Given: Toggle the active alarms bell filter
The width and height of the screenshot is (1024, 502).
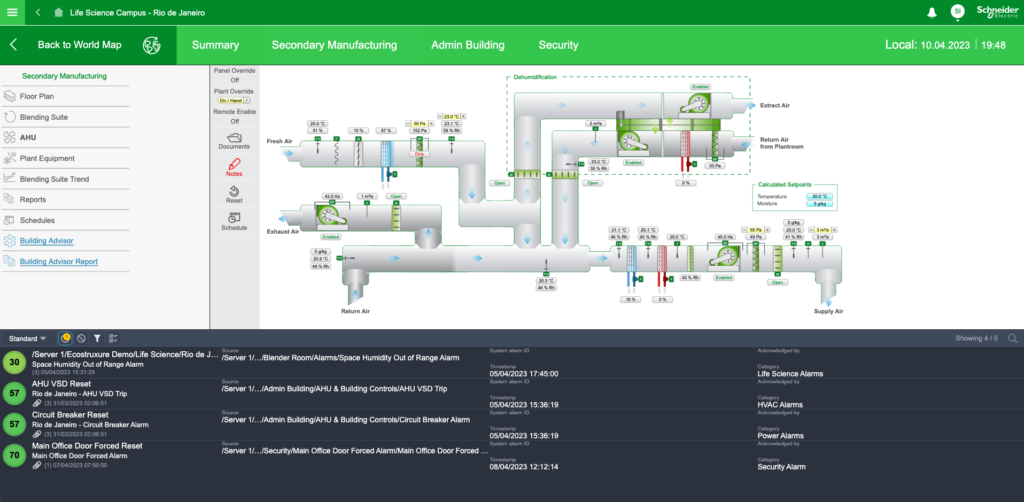Looking at the screenshot, I should pos(65,339).
